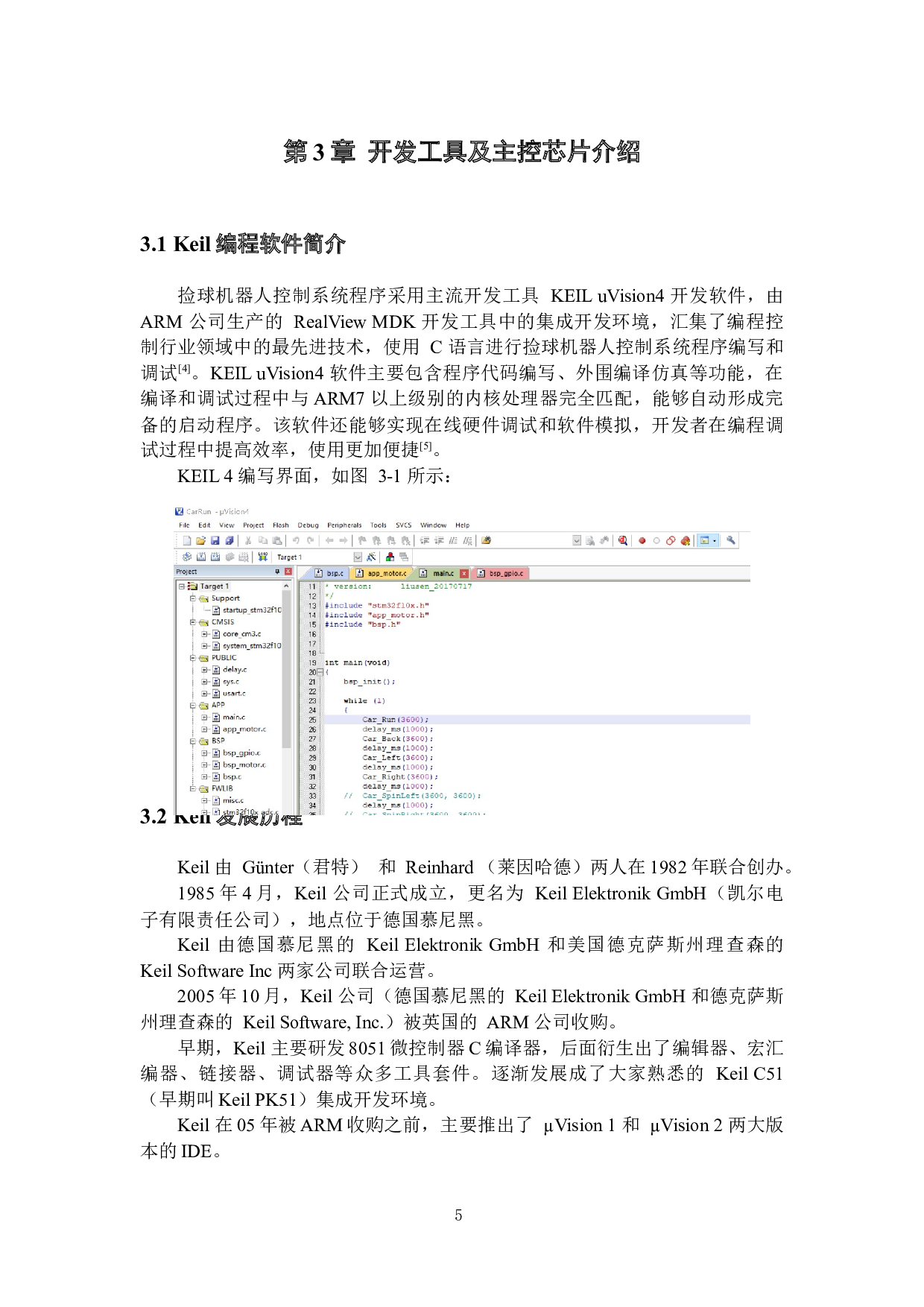Pin the Project panel with pushpin
The height and width of the screenshot is (1307, 924).
coord(277,572)
